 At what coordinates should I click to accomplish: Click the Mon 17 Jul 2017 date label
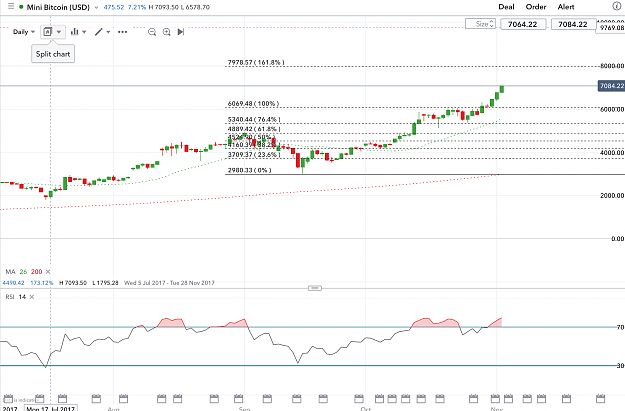pyautogui.click(x=51, y=409)
